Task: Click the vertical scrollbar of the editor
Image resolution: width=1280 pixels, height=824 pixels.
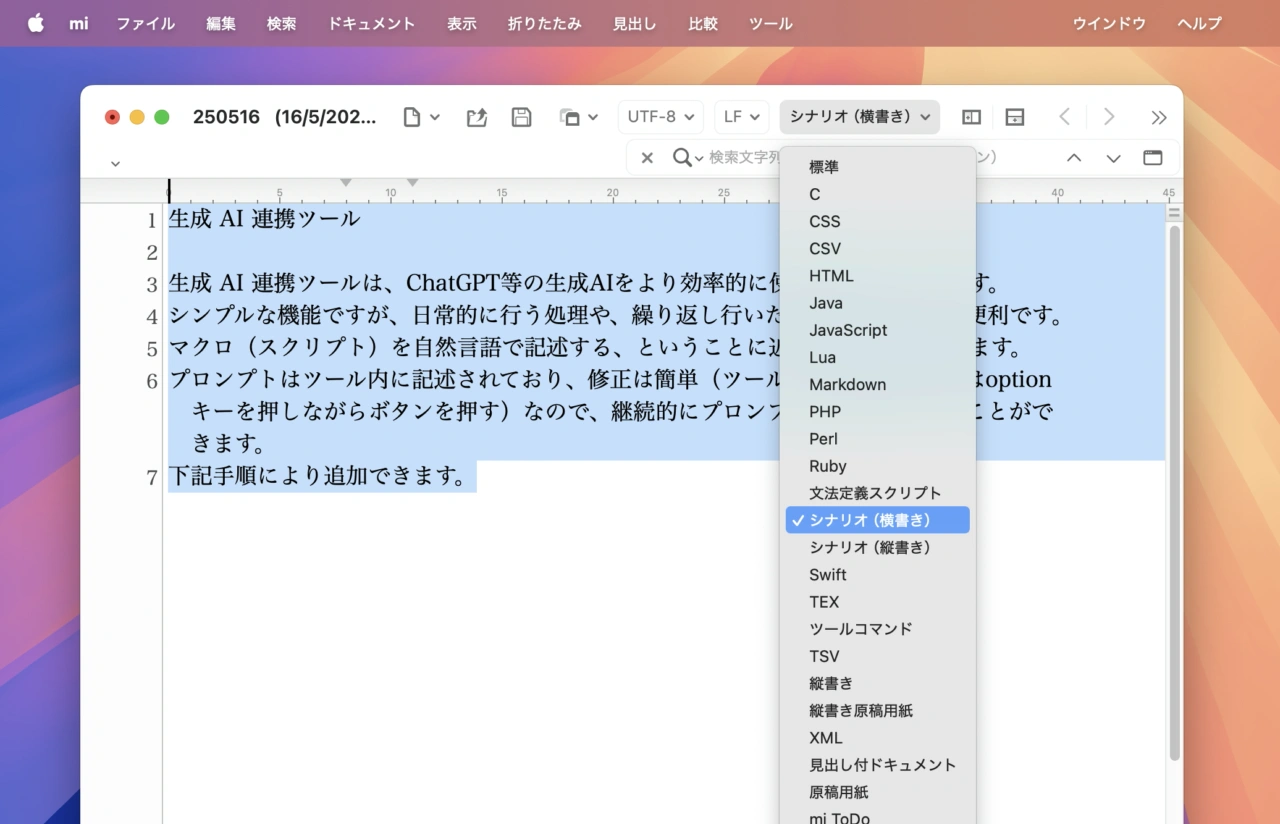Action: (1174, 490)
